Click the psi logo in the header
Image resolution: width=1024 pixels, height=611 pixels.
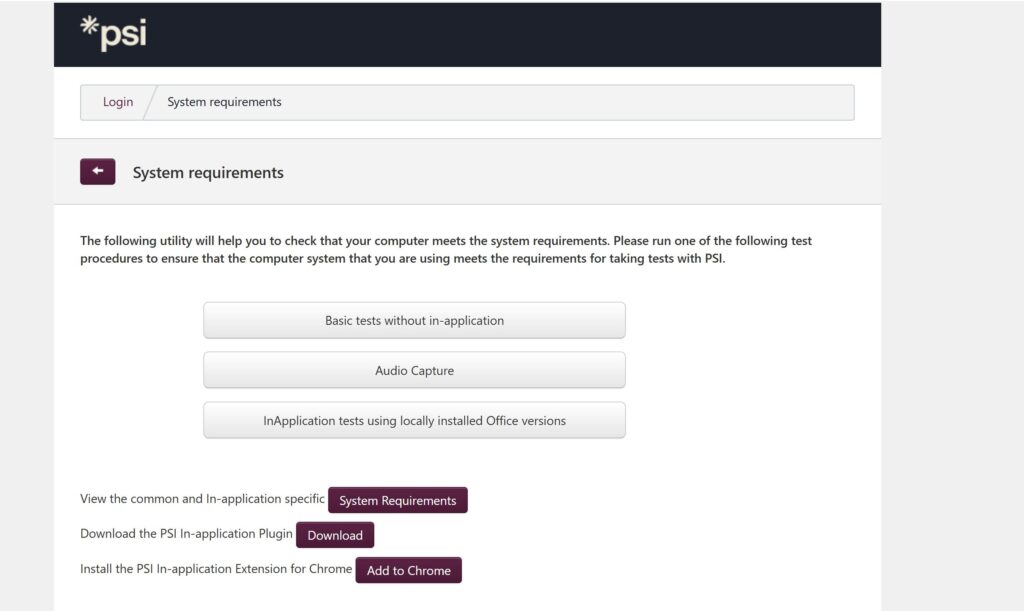[114, 33]
